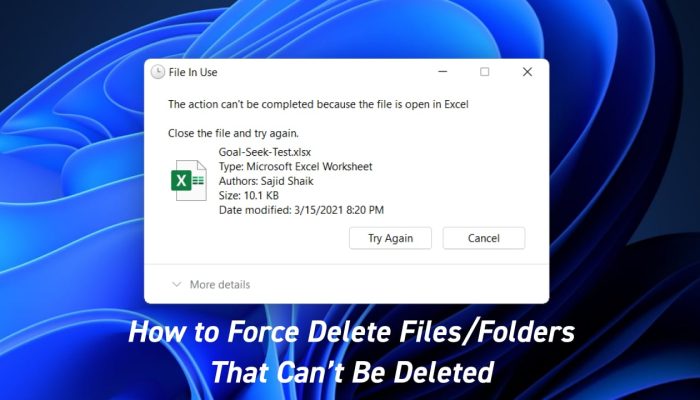Click the That Can't Be Deleted caption

point(353,371)
